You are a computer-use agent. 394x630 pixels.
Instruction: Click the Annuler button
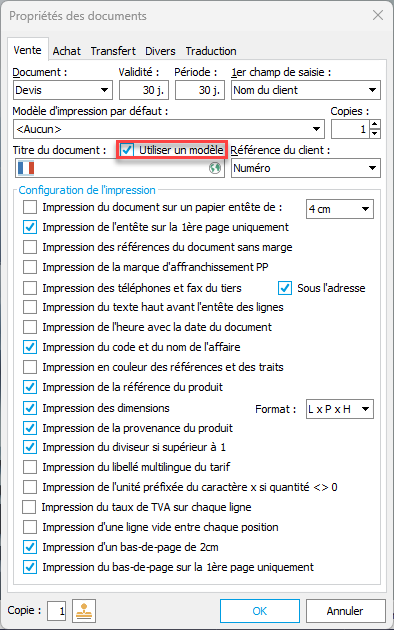[x=345, y=611]
